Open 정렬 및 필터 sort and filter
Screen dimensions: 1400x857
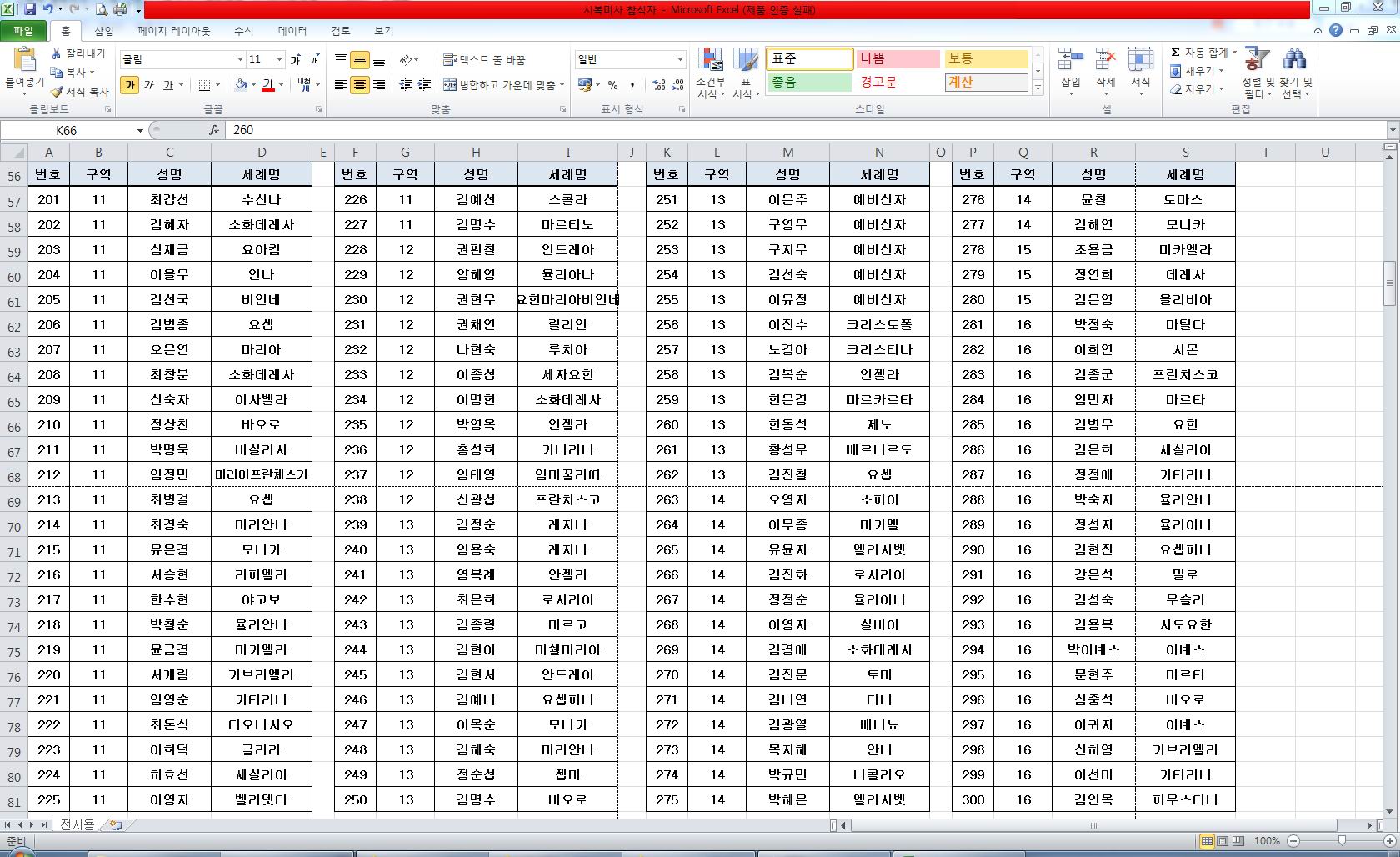1257,73
